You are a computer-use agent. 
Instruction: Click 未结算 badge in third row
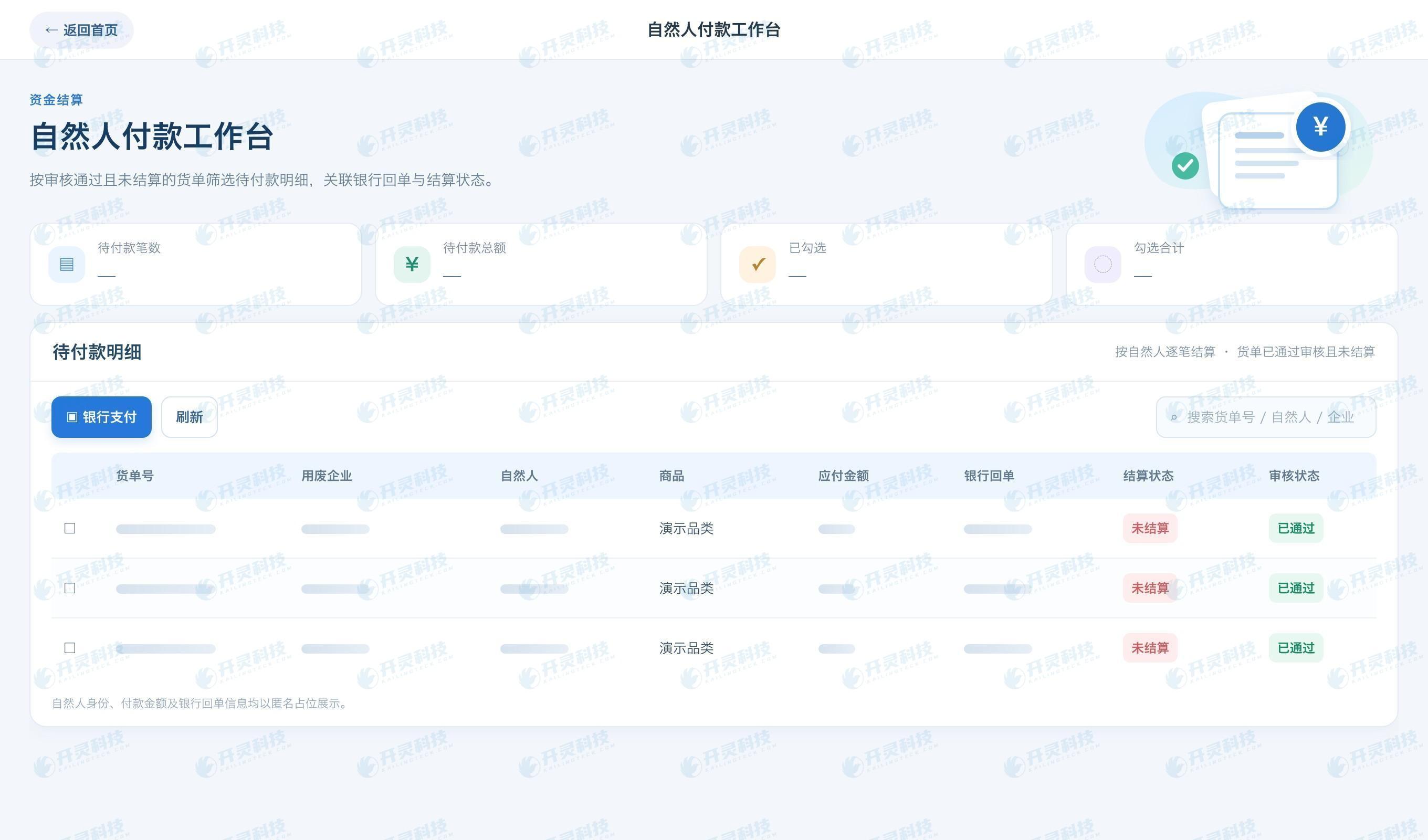pos(1150,648)
